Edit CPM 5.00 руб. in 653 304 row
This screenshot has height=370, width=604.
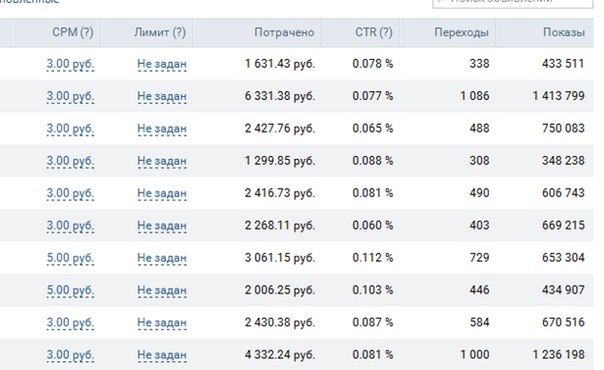coord(70,258)
